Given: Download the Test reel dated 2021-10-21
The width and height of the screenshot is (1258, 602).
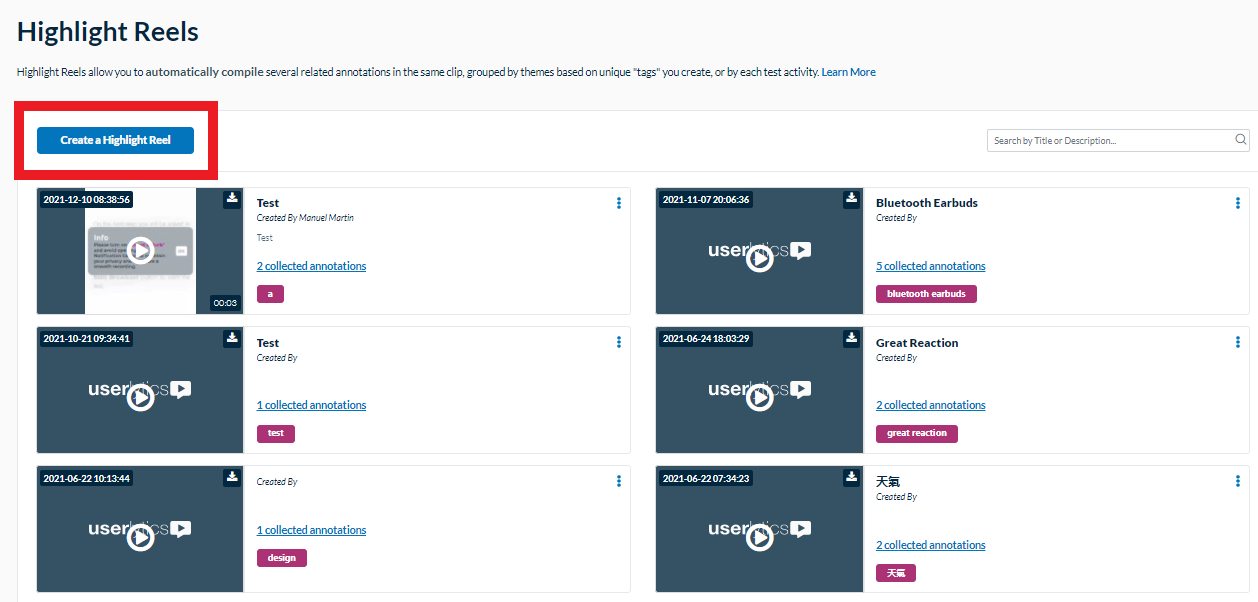Looking at the screenshot, I should tap(231, 339).
